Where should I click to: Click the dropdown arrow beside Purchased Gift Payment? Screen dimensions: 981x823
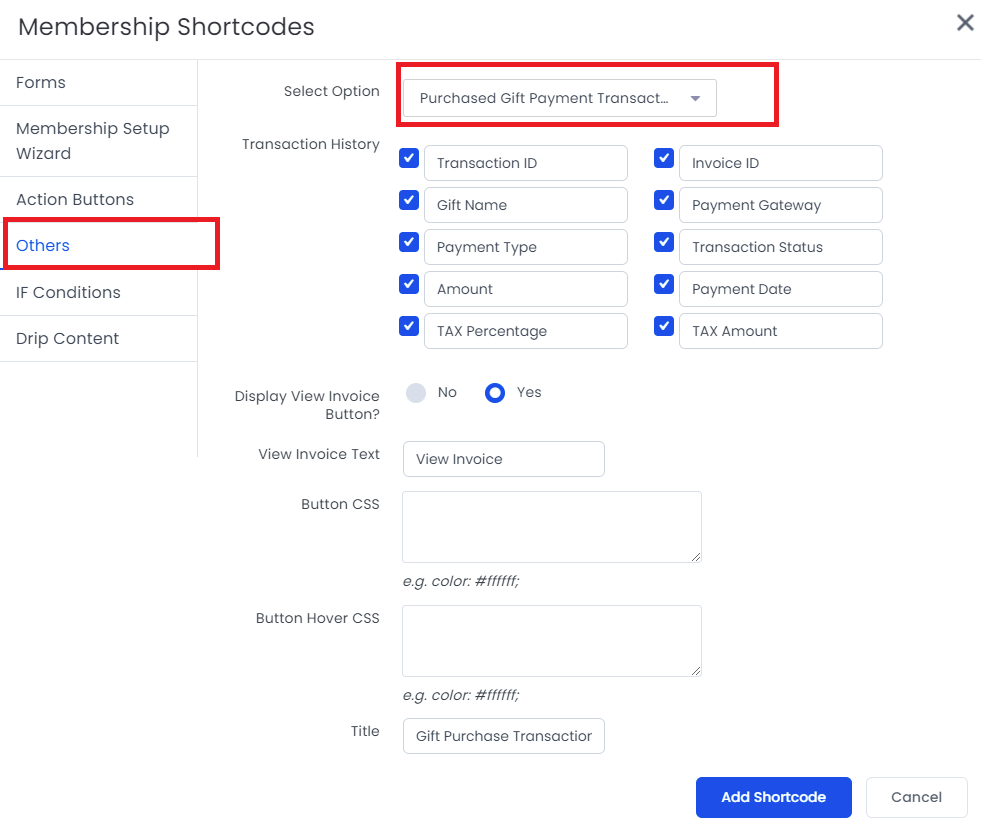(695, 98)
